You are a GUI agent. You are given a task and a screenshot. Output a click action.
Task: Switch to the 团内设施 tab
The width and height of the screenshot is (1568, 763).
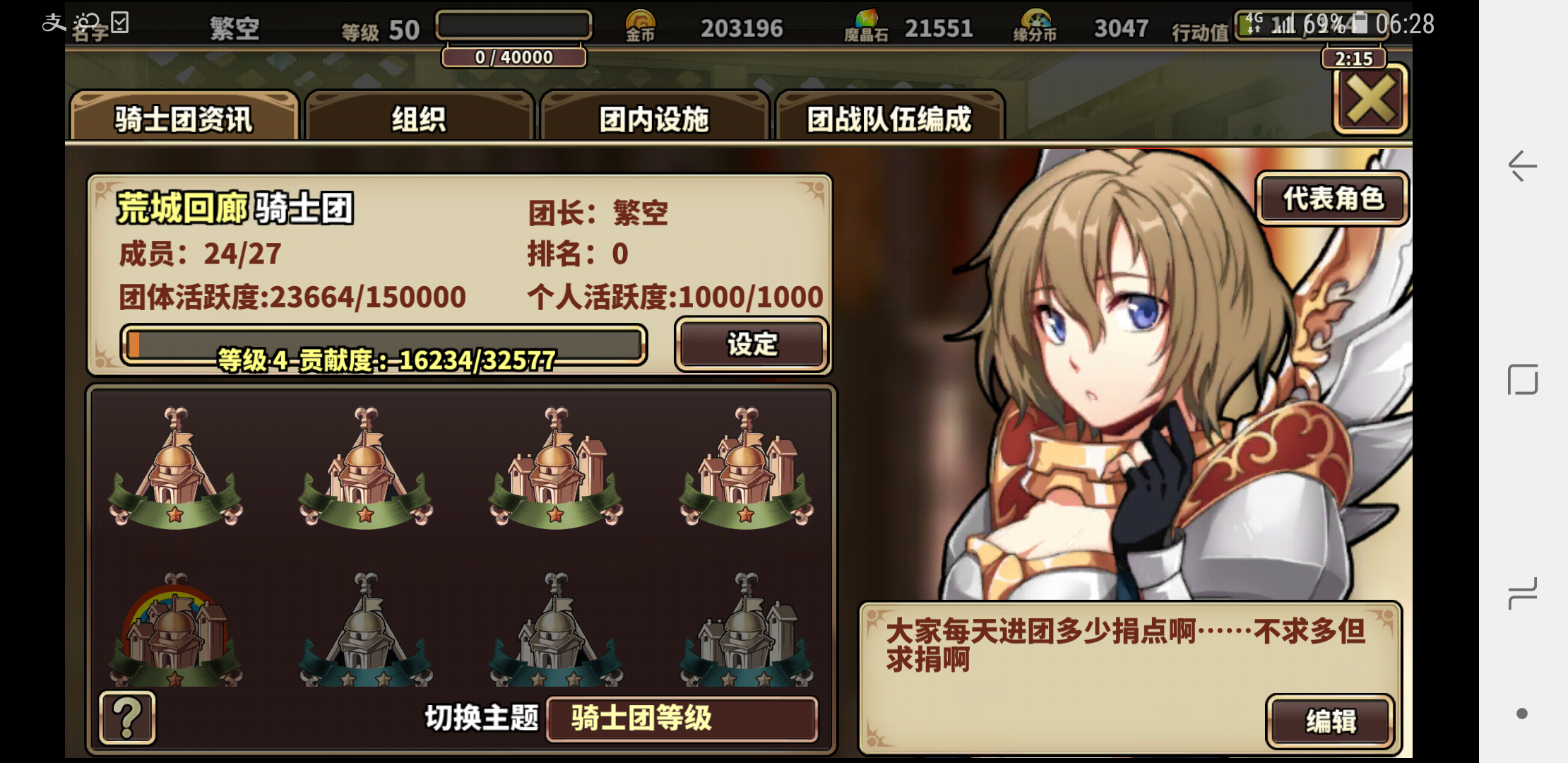654,117
